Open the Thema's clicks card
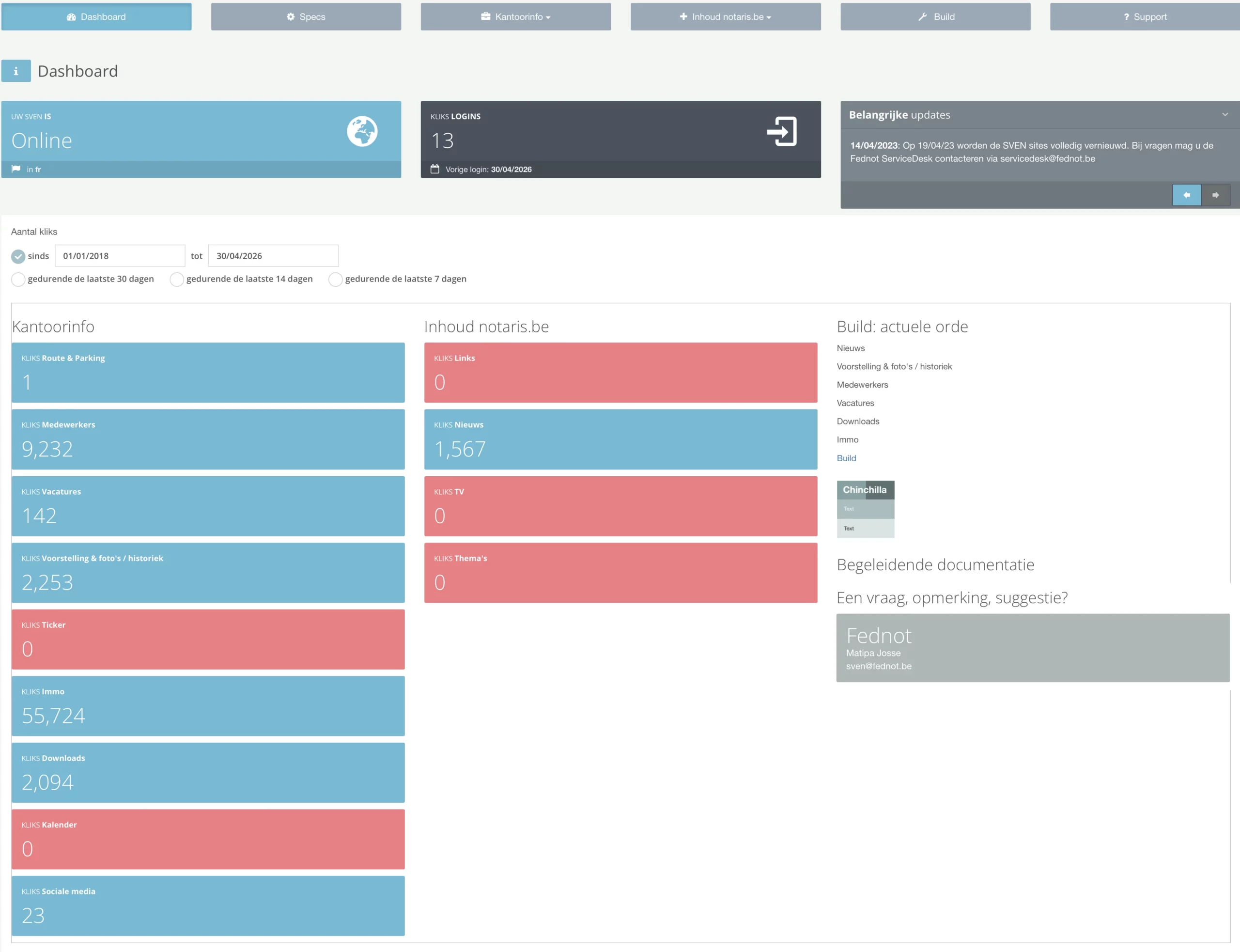Screen dimensions: 1240x952 [x=621, y=573]
